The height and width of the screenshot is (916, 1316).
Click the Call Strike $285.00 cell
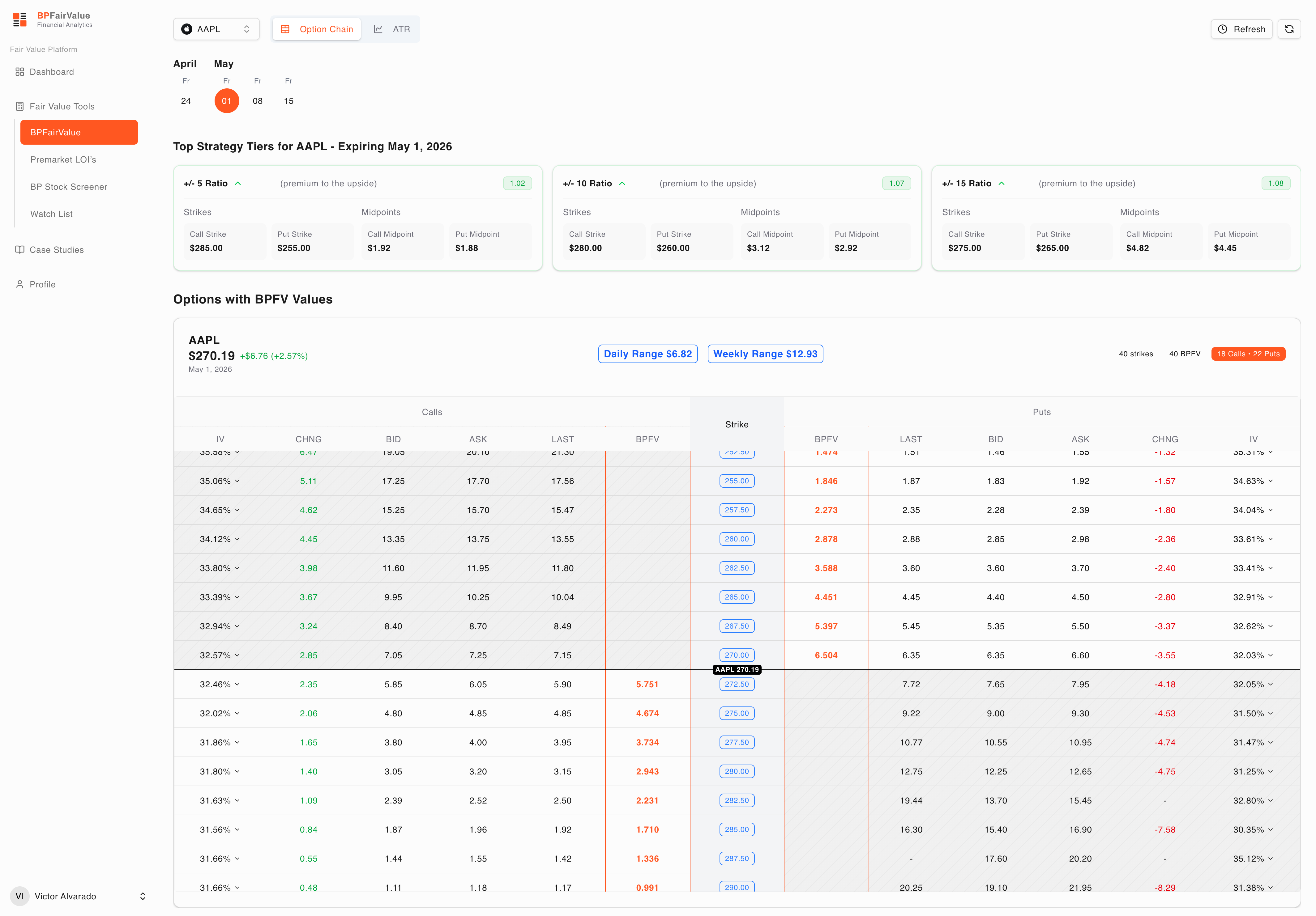point(225,241)
